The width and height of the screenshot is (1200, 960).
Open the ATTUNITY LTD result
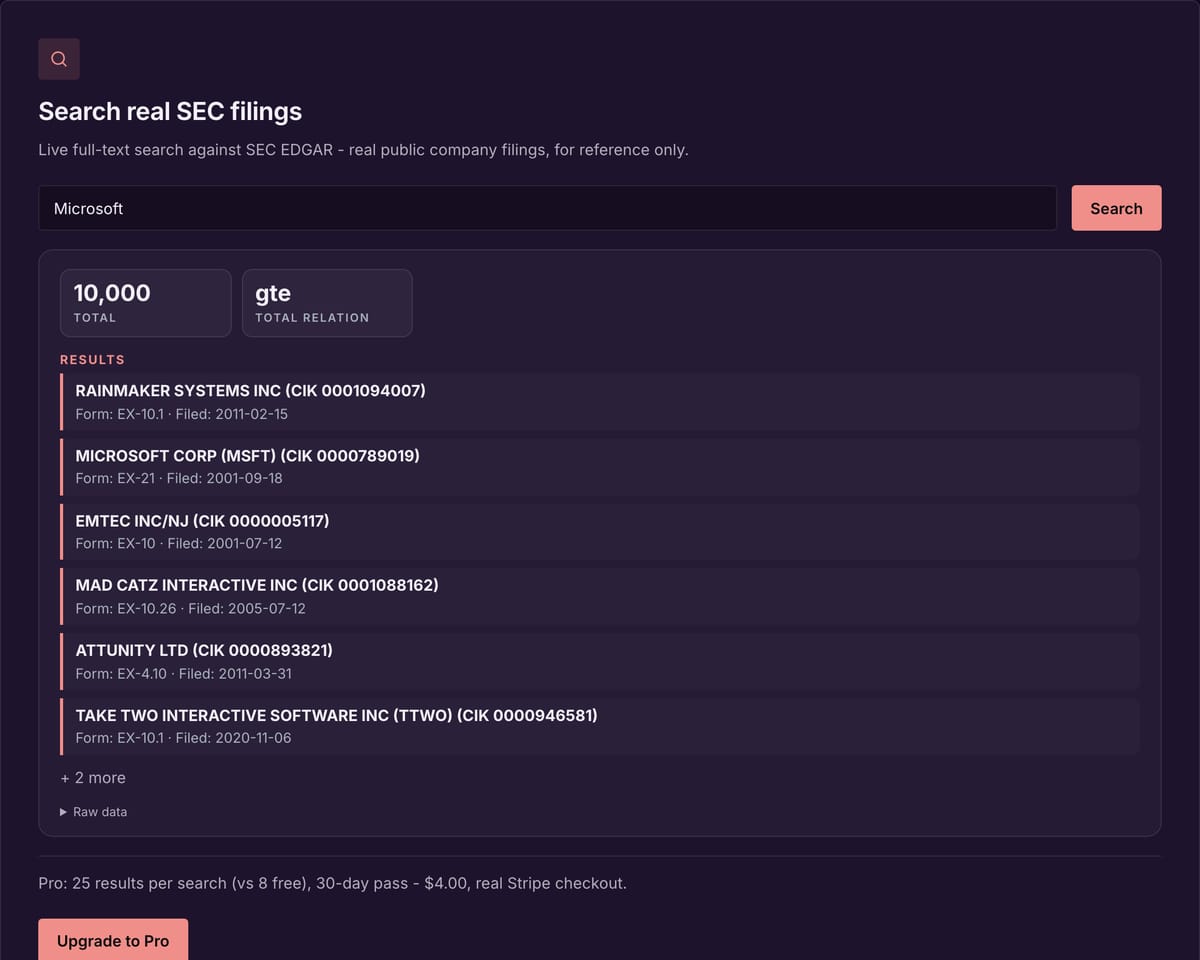click(x=600, y=661)
